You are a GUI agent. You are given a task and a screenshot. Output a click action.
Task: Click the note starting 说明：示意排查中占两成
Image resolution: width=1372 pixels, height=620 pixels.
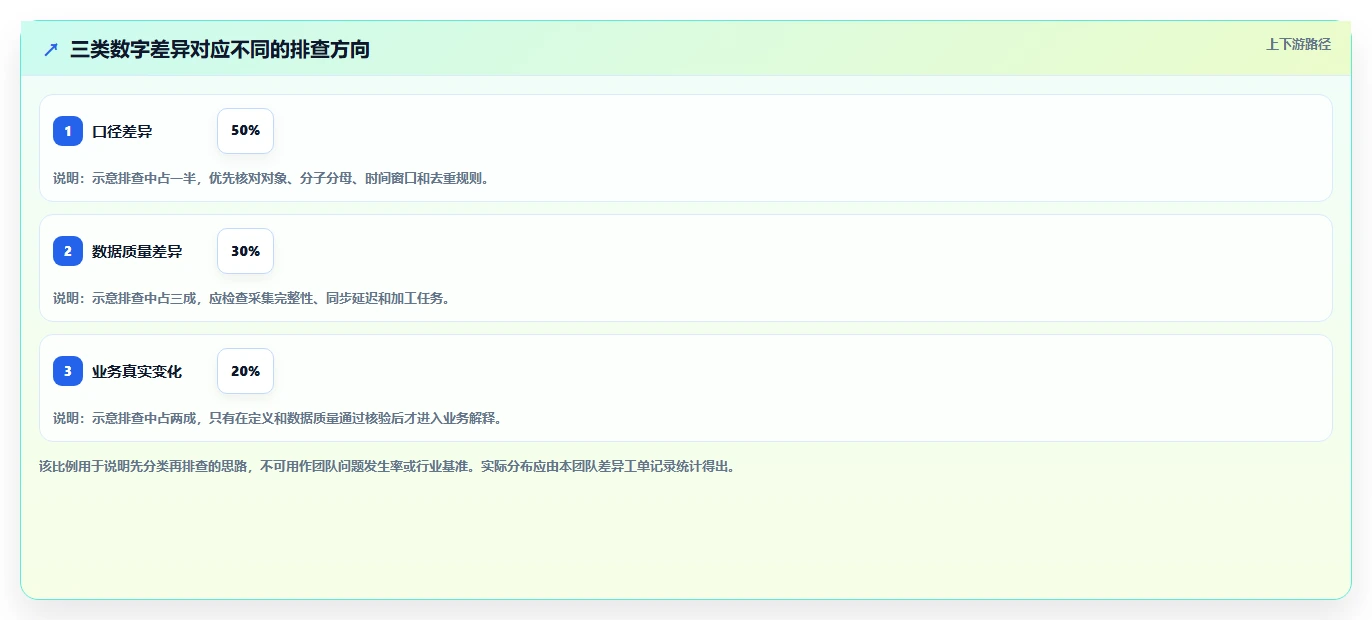click(278, 418)
